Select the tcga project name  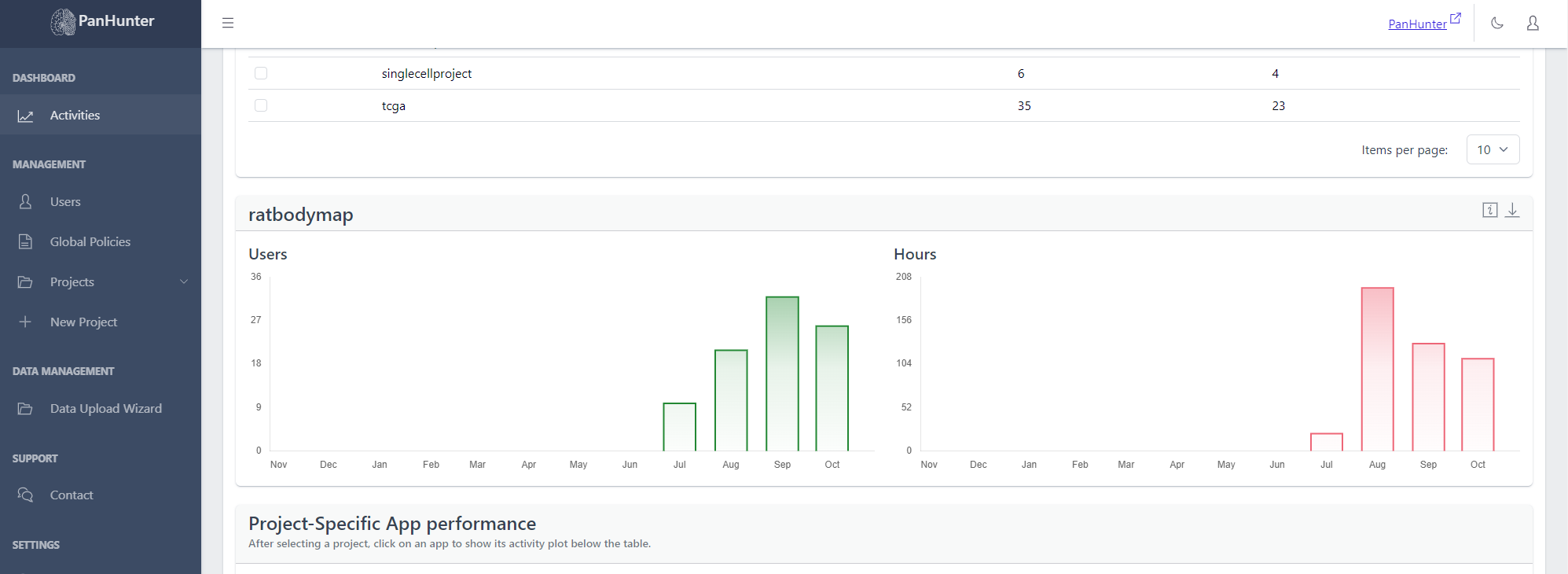click(x=394, y=105)
